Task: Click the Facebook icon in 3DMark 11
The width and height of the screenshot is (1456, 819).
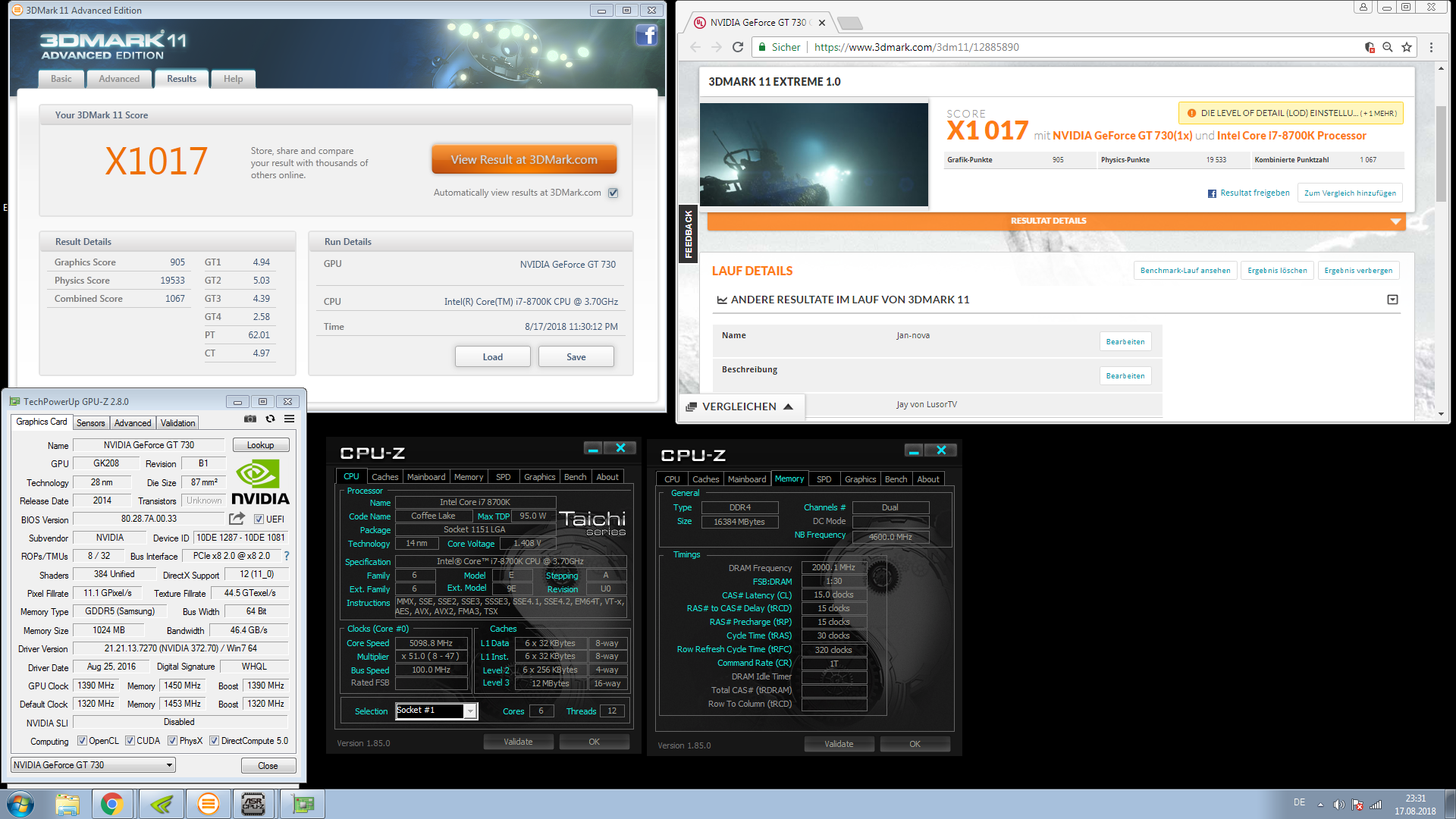Action: click(646, 35)
